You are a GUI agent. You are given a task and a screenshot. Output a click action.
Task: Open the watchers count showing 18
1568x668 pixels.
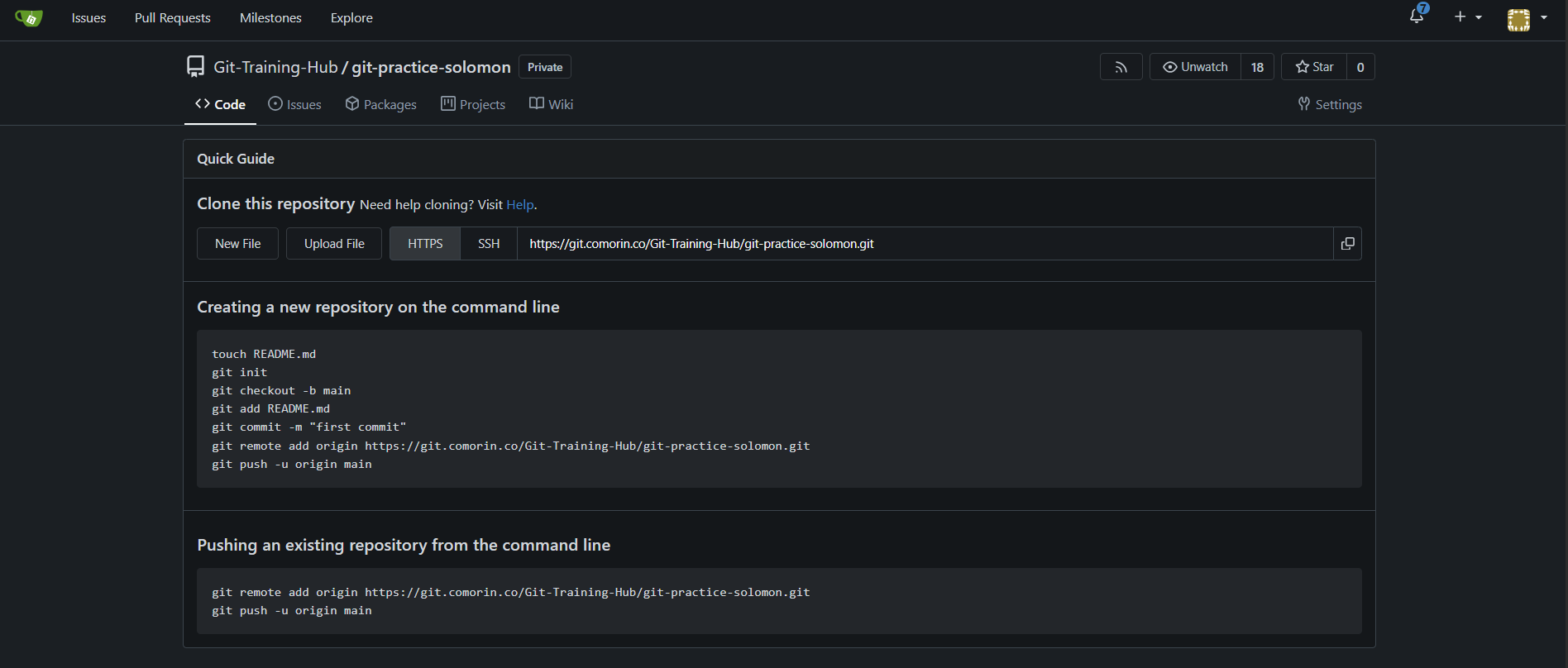[x=1257, y=67]
